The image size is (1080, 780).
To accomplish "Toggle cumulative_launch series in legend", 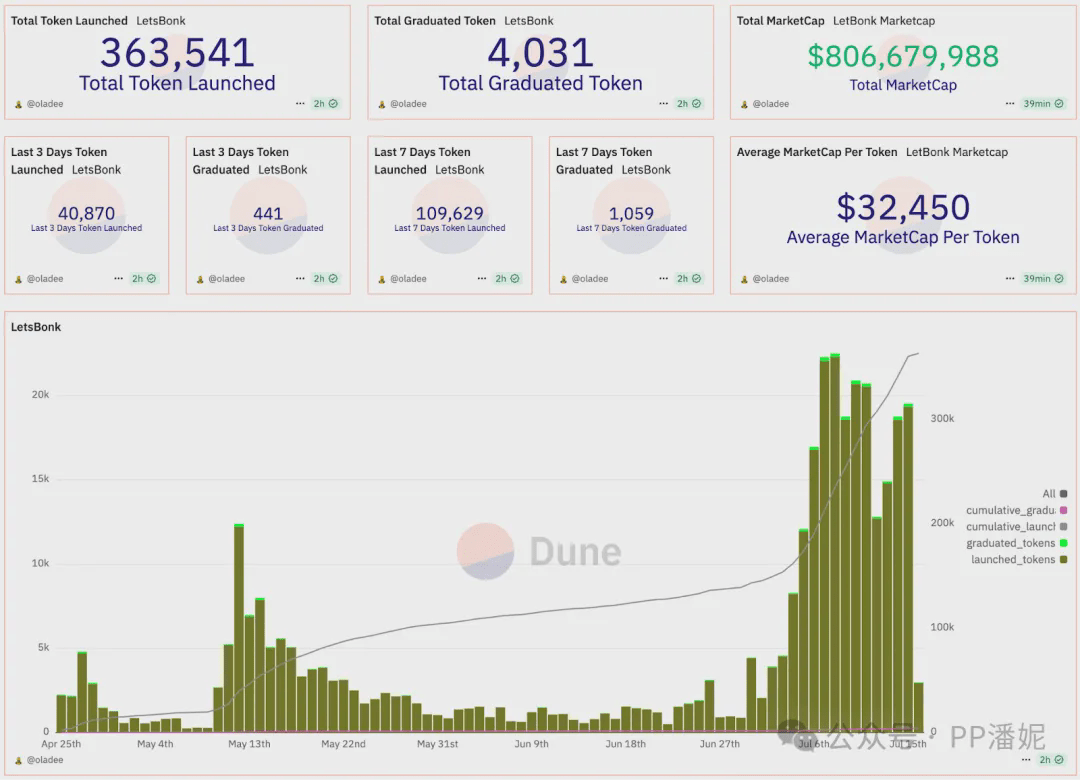I will tap(1017, 526).
